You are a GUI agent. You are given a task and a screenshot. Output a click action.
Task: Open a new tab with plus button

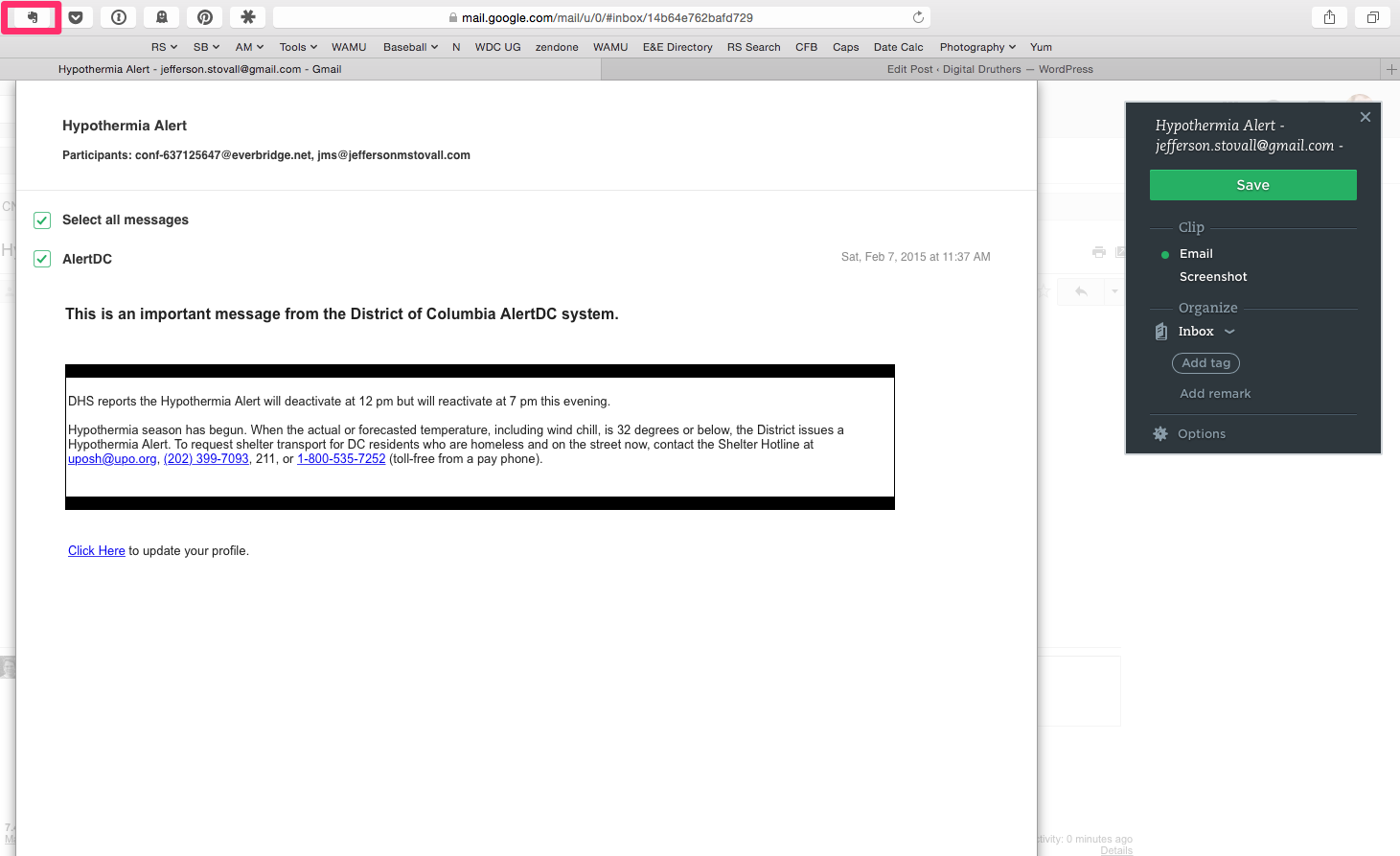pos(1391,69)
